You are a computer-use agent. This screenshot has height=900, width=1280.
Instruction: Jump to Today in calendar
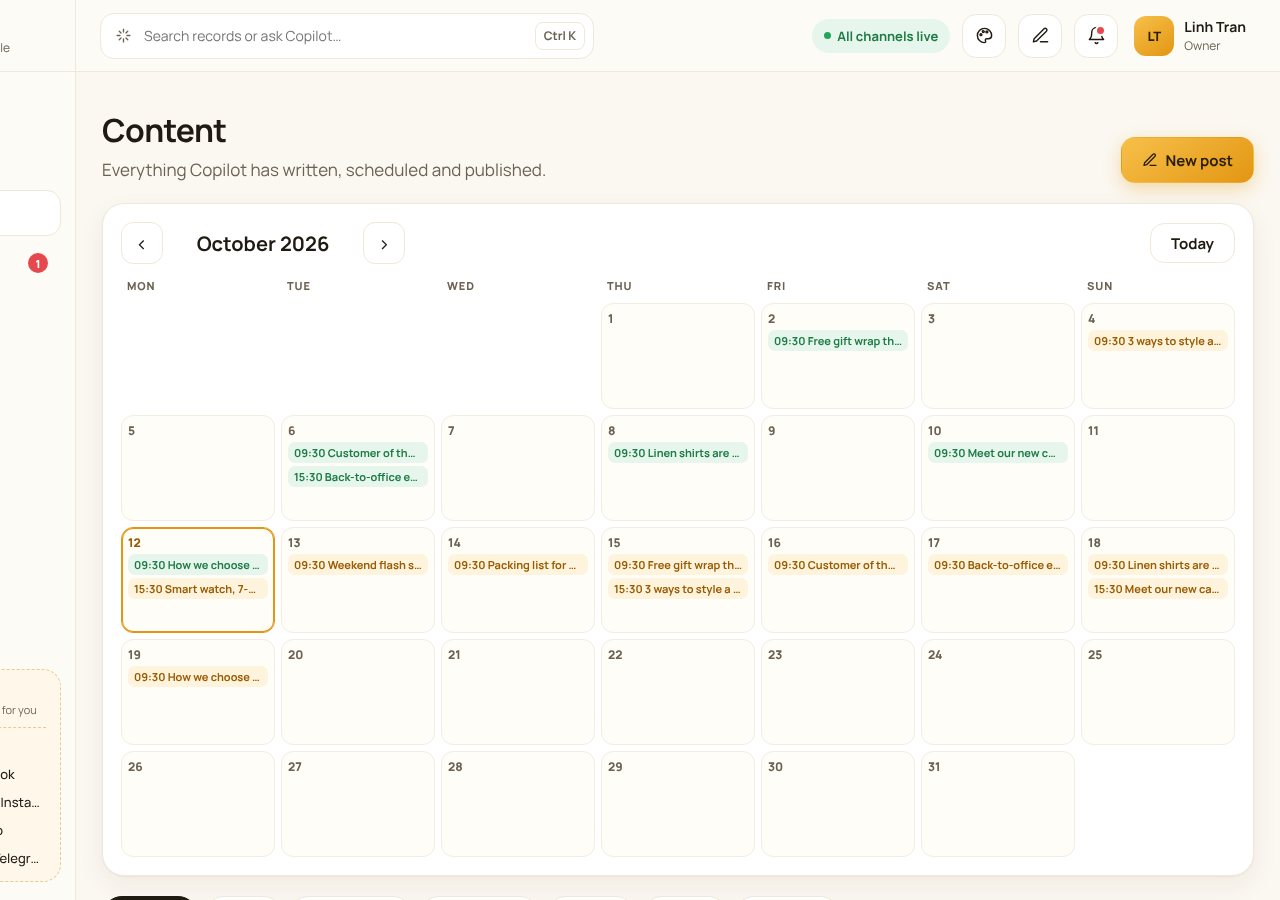click(1192, 243)
